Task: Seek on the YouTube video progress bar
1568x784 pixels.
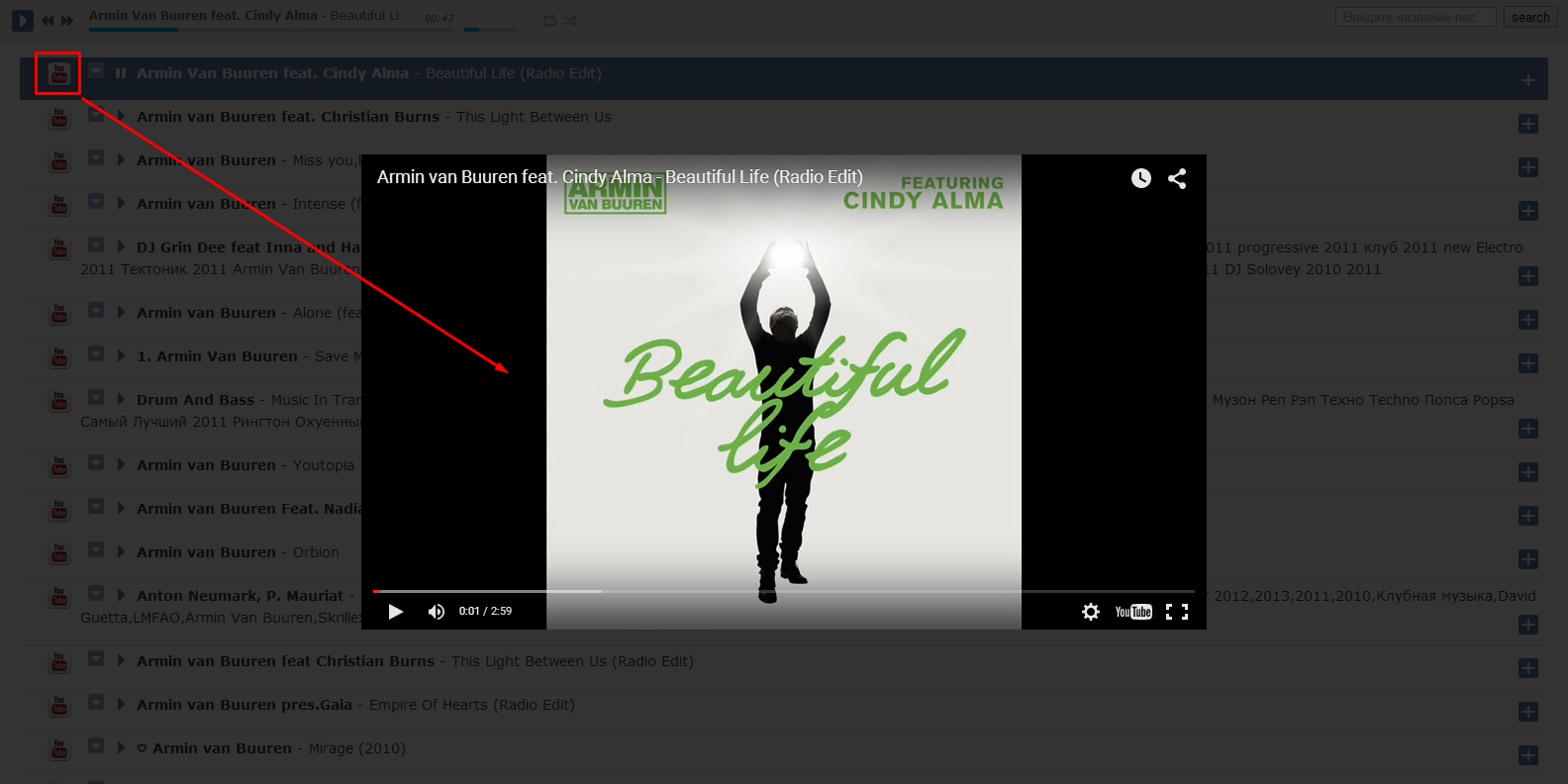Action: [784, 591]
